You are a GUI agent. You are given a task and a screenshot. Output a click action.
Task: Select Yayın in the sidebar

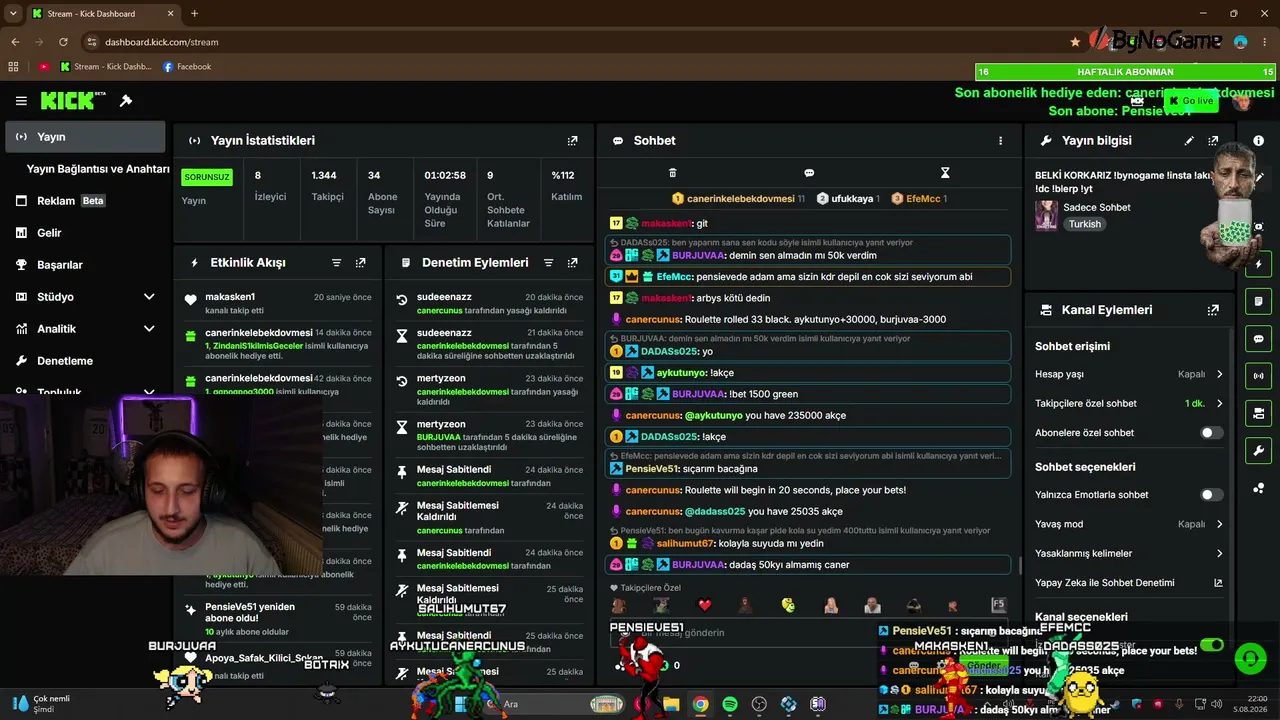coord(85,137)
